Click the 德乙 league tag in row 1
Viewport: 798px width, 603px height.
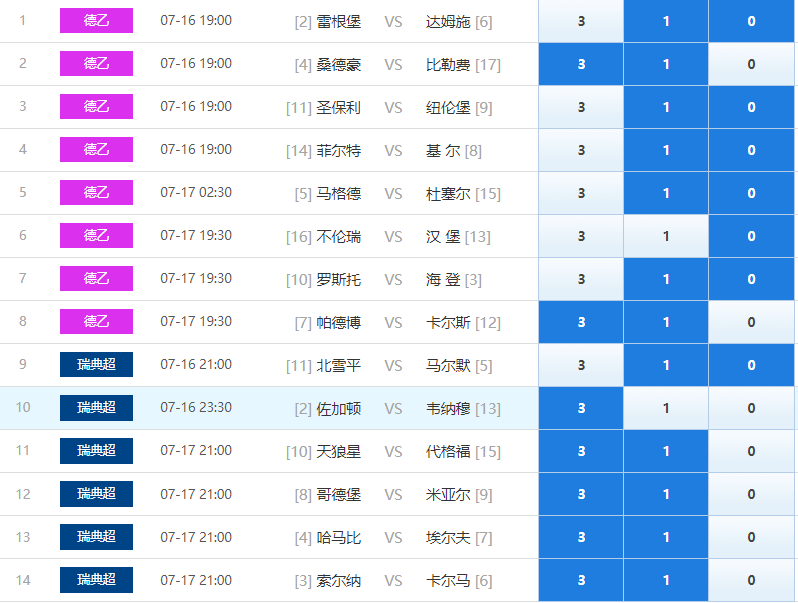coord(96,20)
